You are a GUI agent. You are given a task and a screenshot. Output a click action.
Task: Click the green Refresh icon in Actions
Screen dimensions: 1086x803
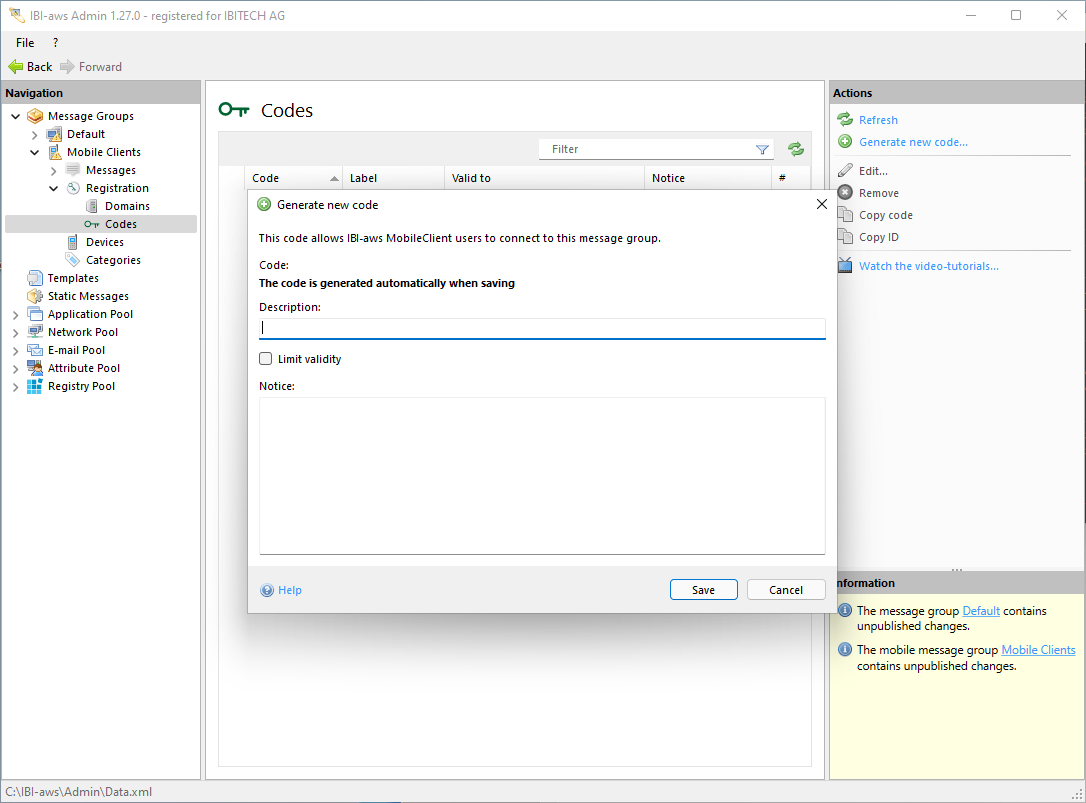(845, 120)
